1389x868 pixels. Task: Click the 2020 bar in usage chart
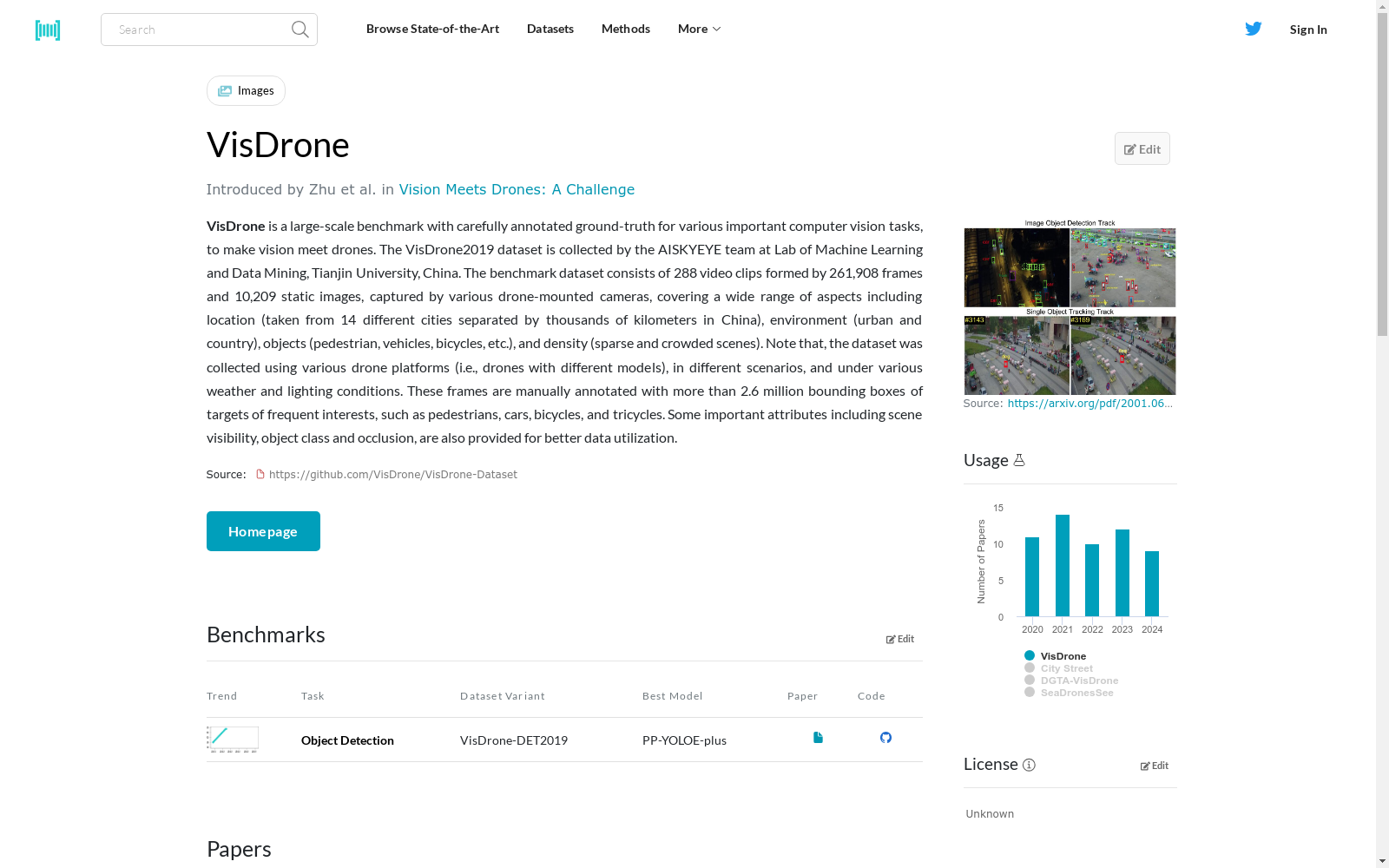point(1032,577)
